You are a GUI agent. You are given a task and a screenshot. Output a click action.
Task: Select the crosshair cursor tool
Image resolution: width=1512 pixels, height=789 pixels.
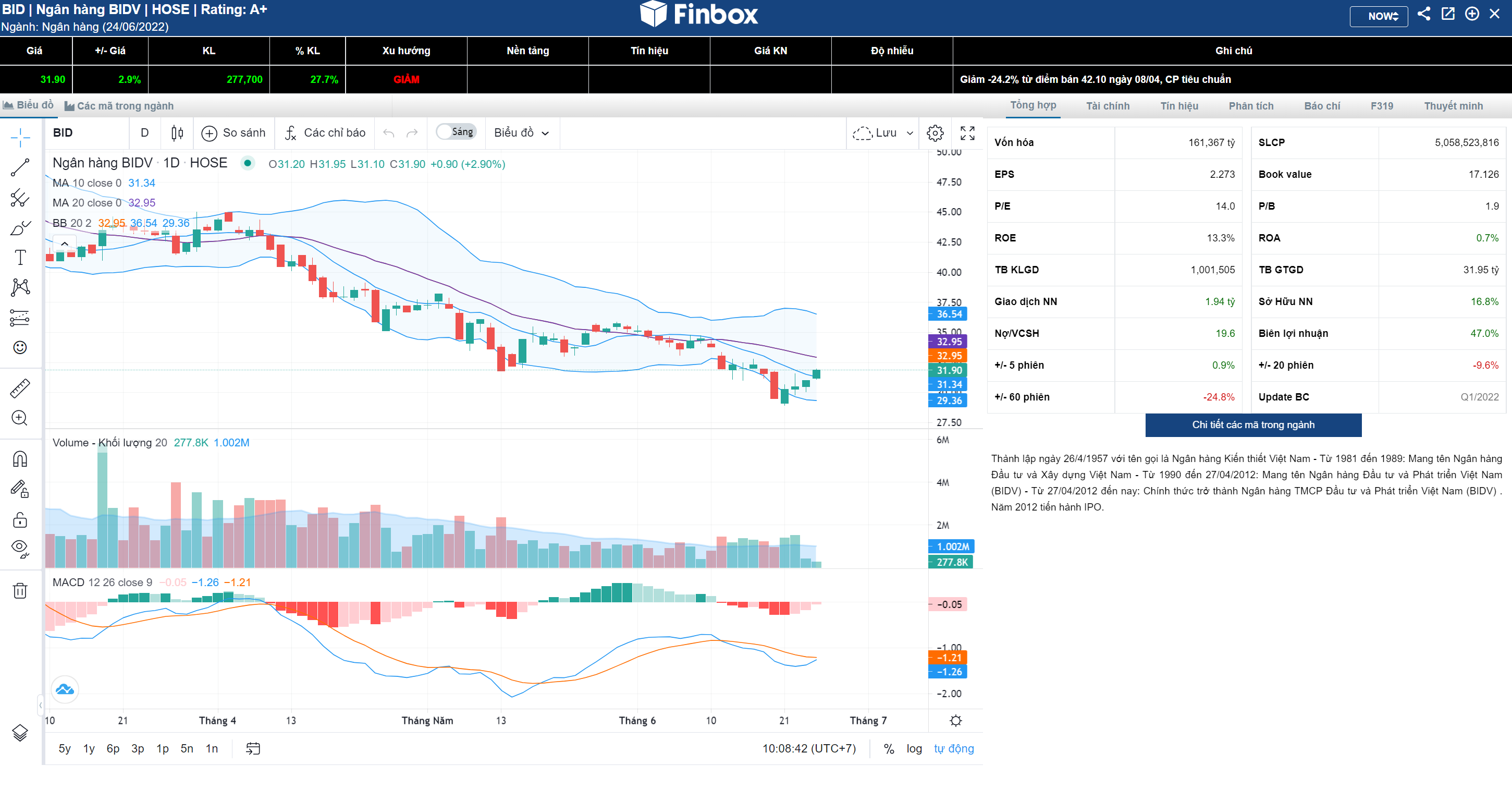point(20,138)
